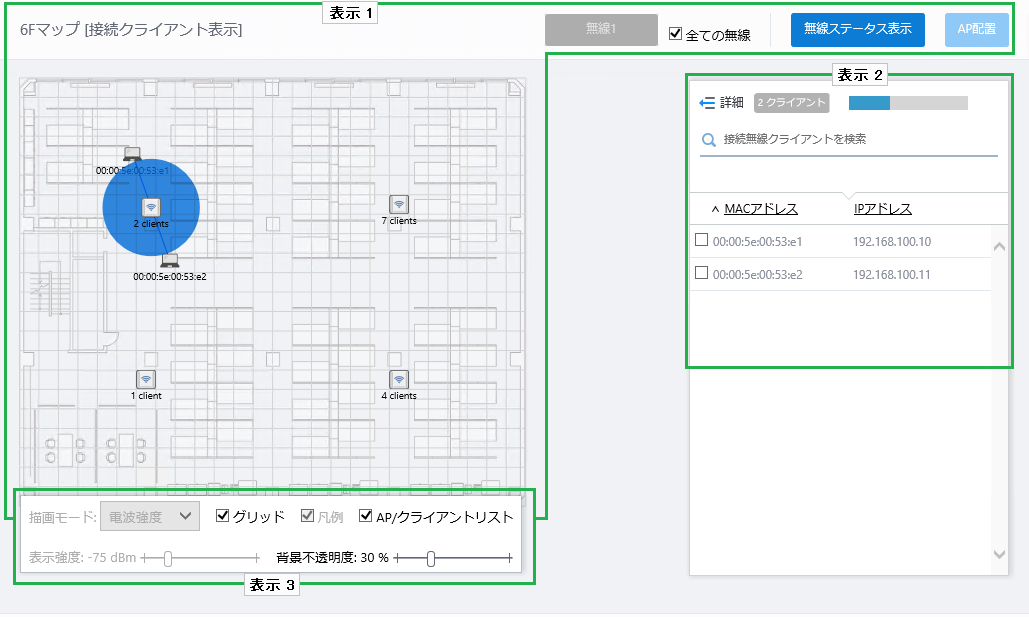Click the magnifier search icon
This screenshot has width=1029, height=617.
[708, 141]
